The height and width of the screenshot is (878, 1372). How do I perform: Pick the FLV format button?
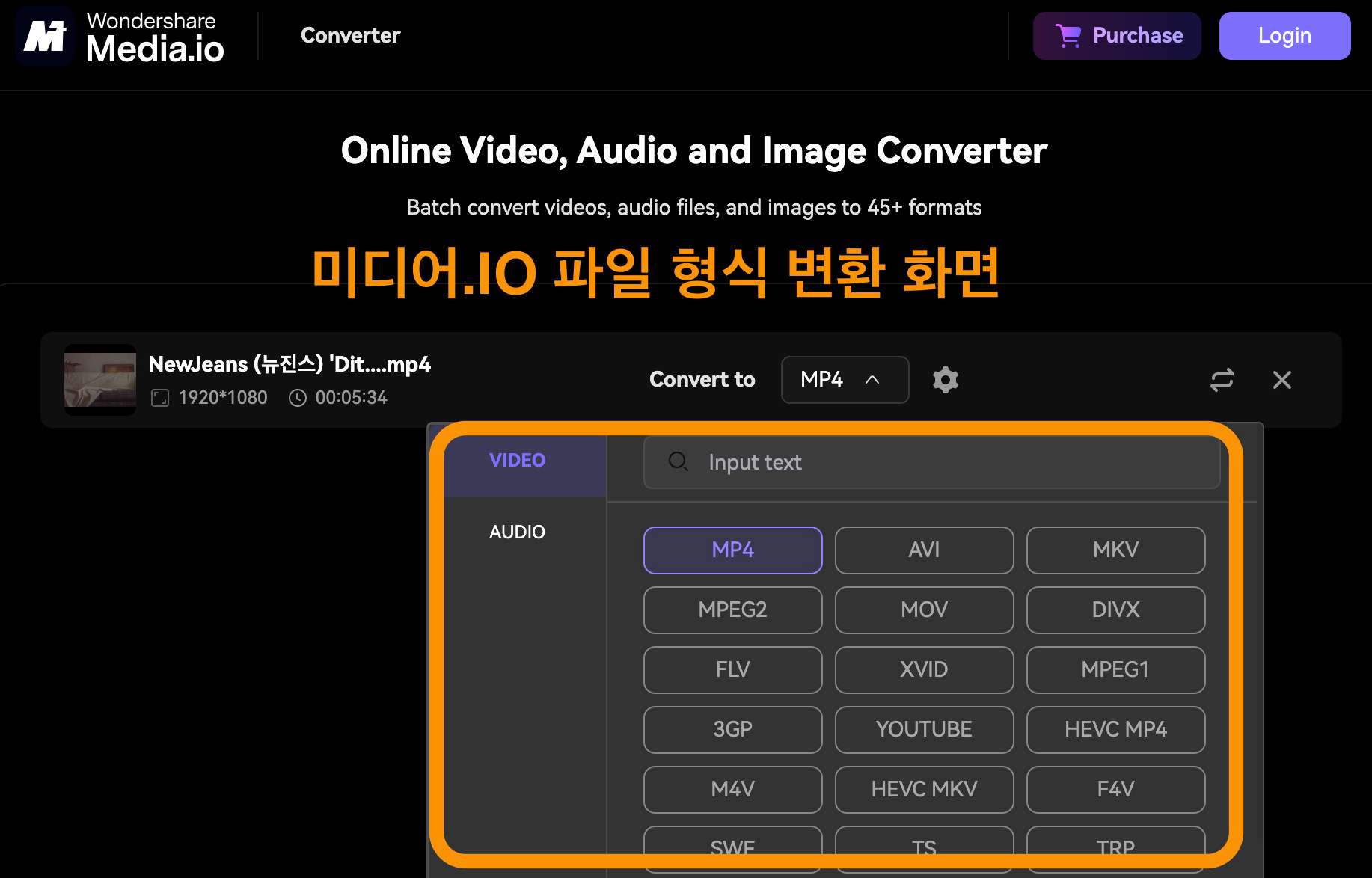point(733,670)
